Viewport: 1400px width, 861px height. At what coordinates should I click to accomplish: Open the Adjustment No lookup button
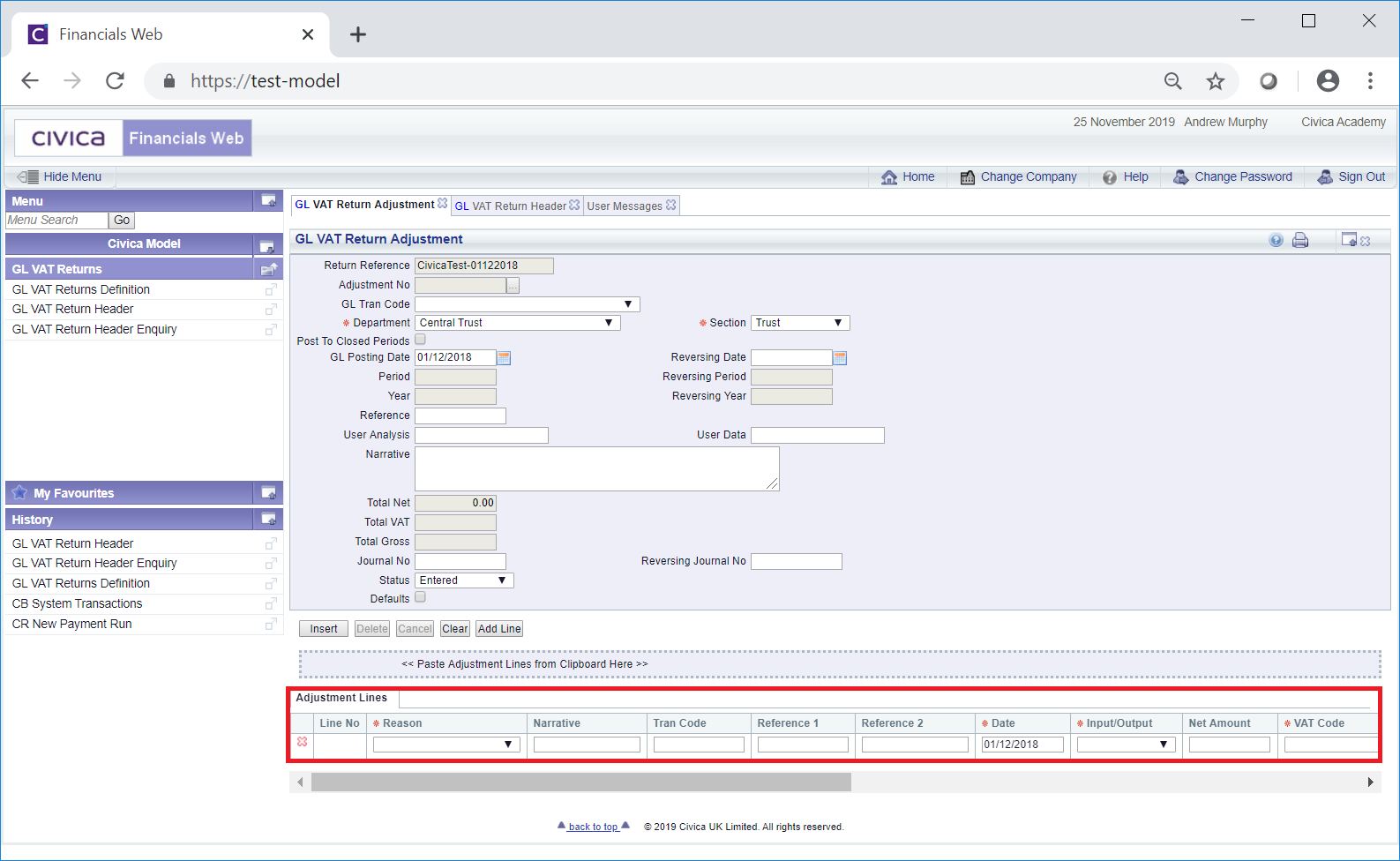point(513,286)
